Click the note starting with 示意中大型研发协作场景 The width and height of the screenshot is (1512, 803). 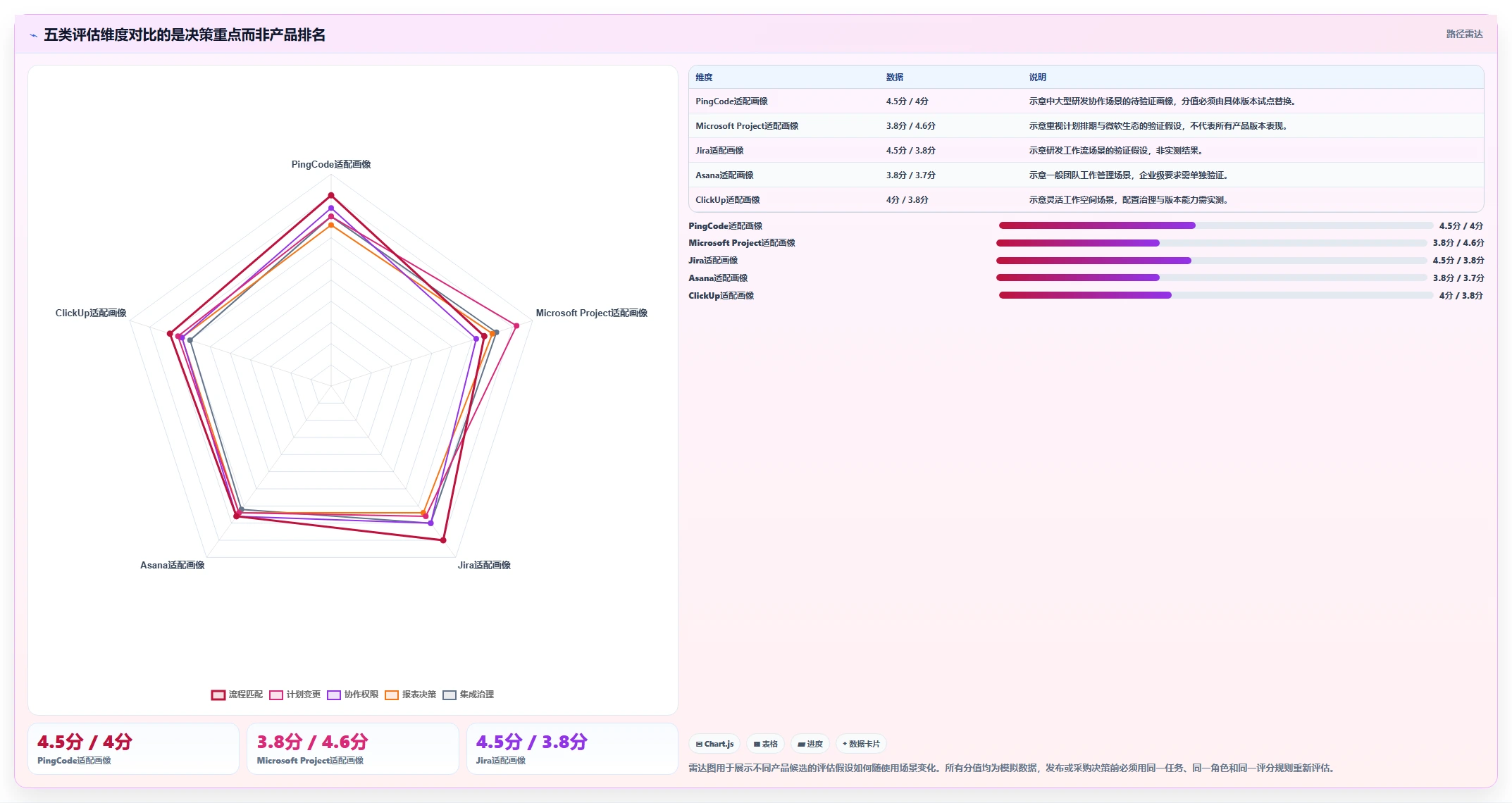(x=1163, y=101)
